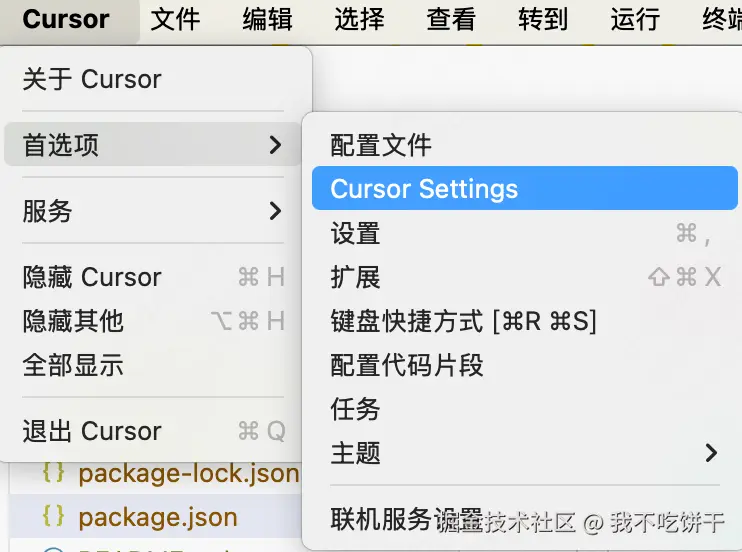Select 设置 with the command-comma shortcut

pos(525,233)
